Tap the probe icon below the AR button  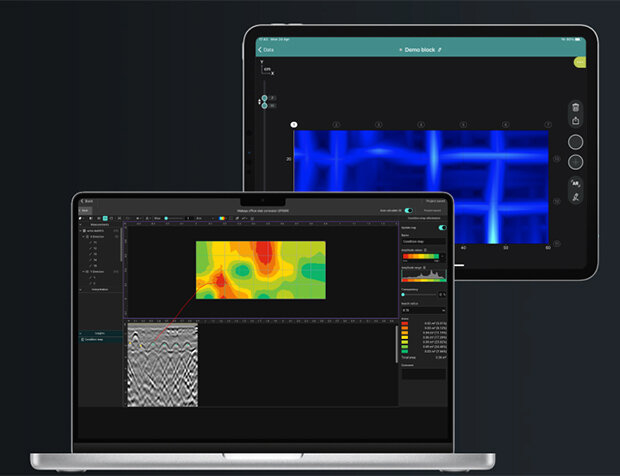coord(576,199)
